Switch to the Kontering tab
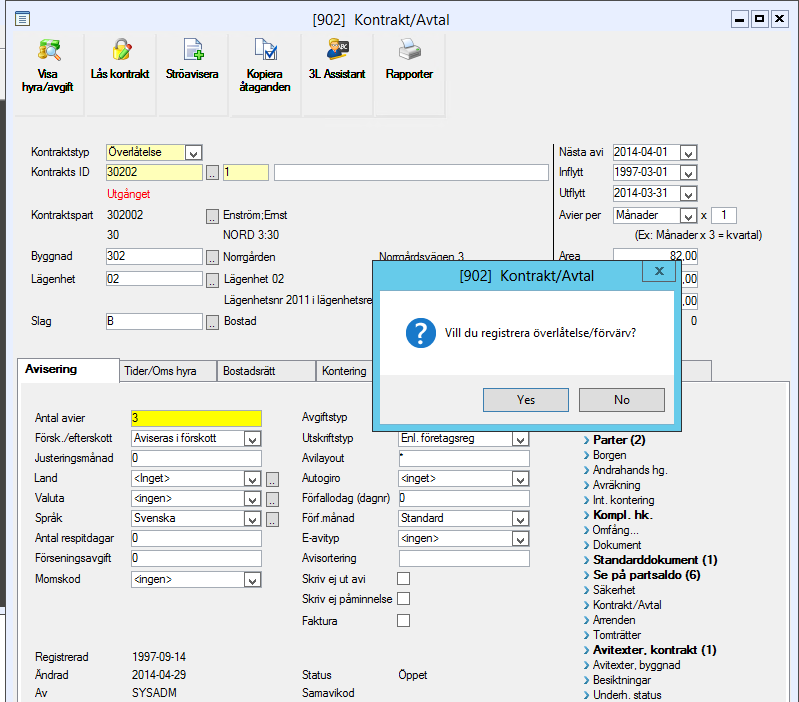The width and height of the screenshot is (799, 702). [x=344, y=371]
